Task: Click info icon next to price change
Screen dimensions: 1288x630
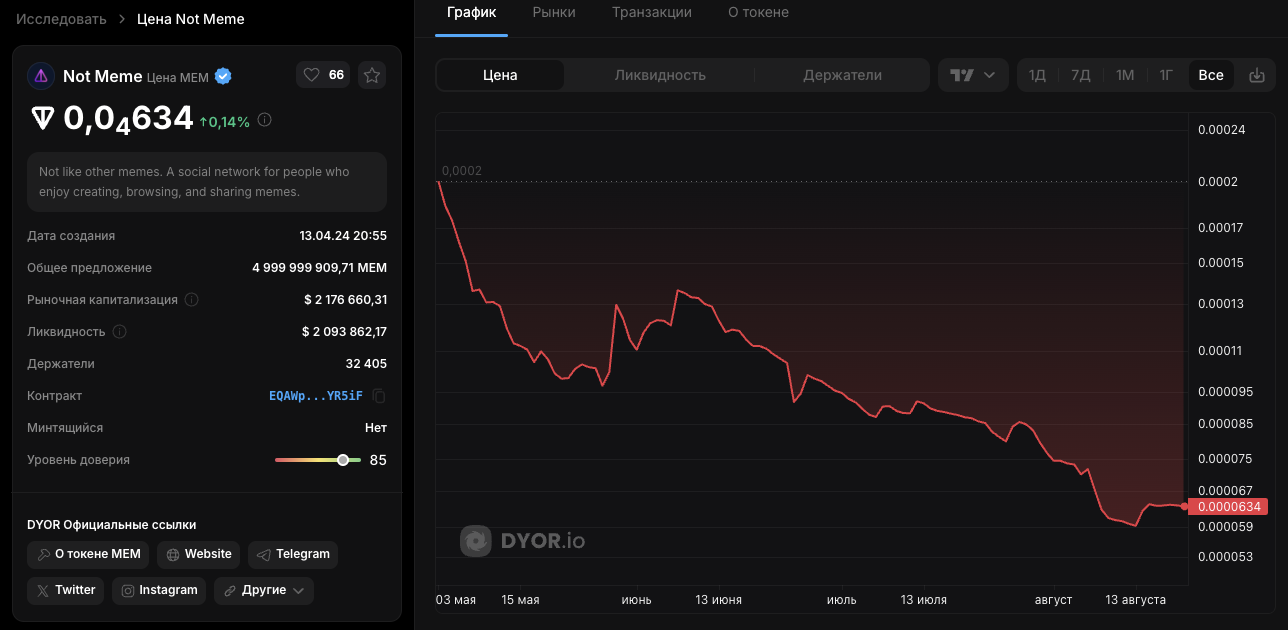Action: [x=264, y=120]
